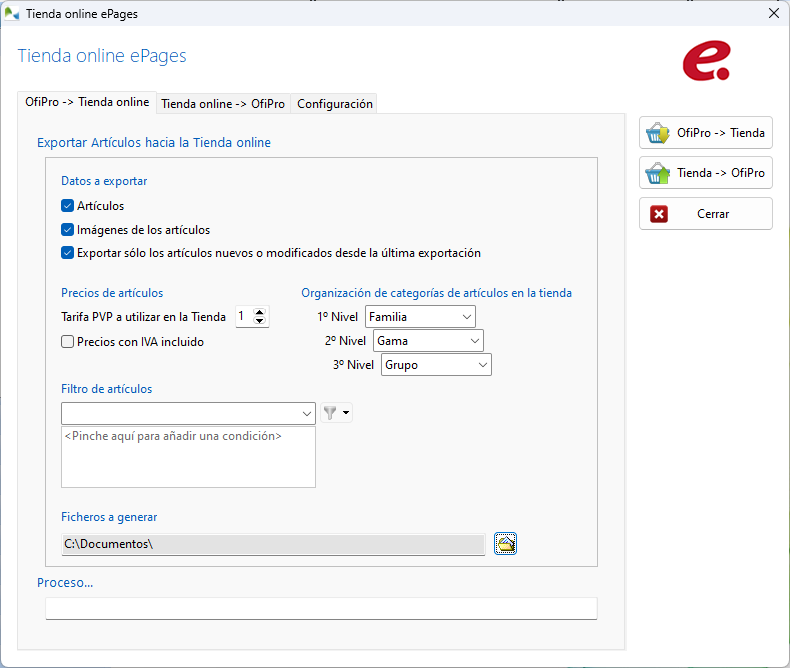Click the filter funnel icon
This screenshot has height=668, width=790.
click(x=330, y=412)
